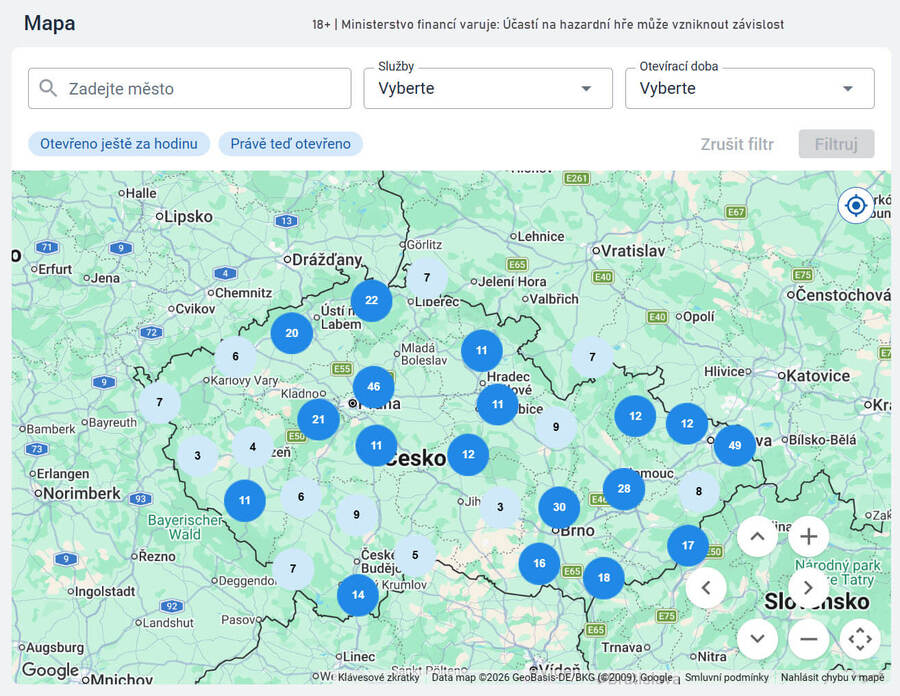Click the Filtruj button
The height and width of the screenshot is (696, 900).
(836, 144)
